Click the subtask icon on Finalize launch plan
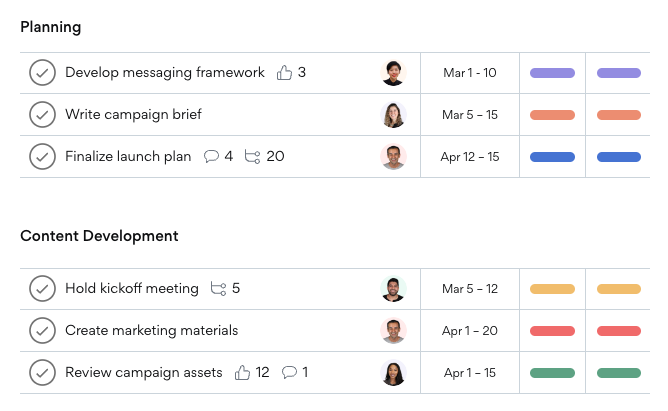The height and width of the screenshot is (411, 668). [x=252, y=157]
